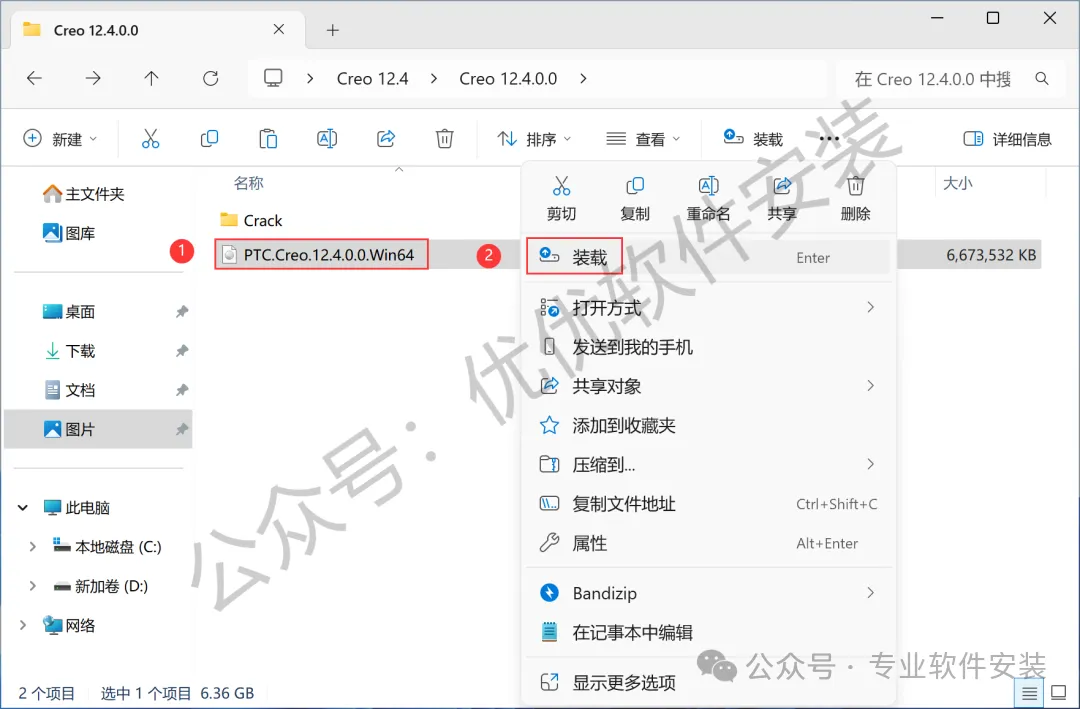Close the Creo 12.4.0.0 tab
1080x709 pixels.
[x=279, y=29]
